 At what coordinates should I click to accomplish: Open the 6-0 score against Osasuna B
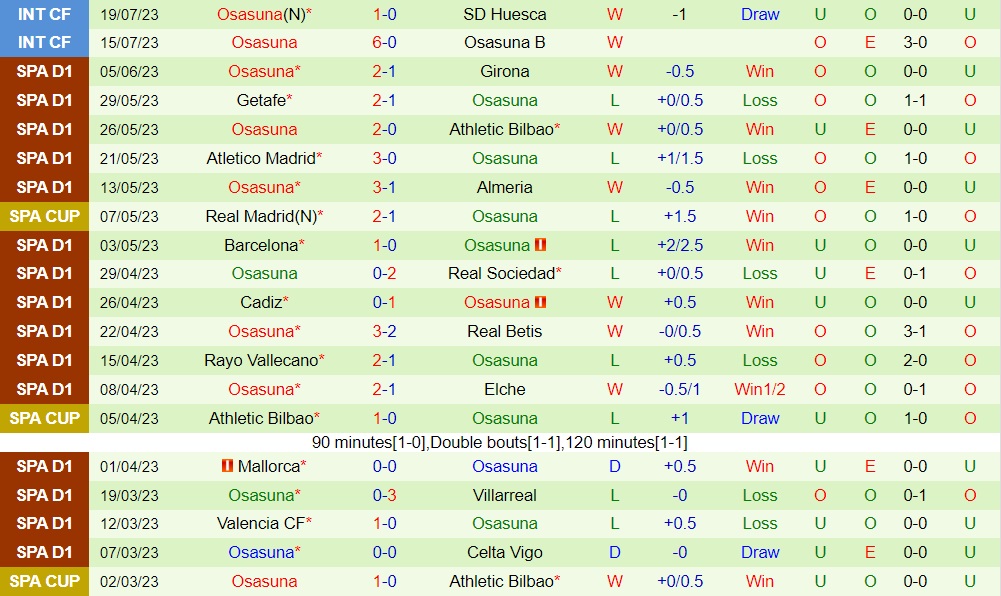click(x=385, y=42)
